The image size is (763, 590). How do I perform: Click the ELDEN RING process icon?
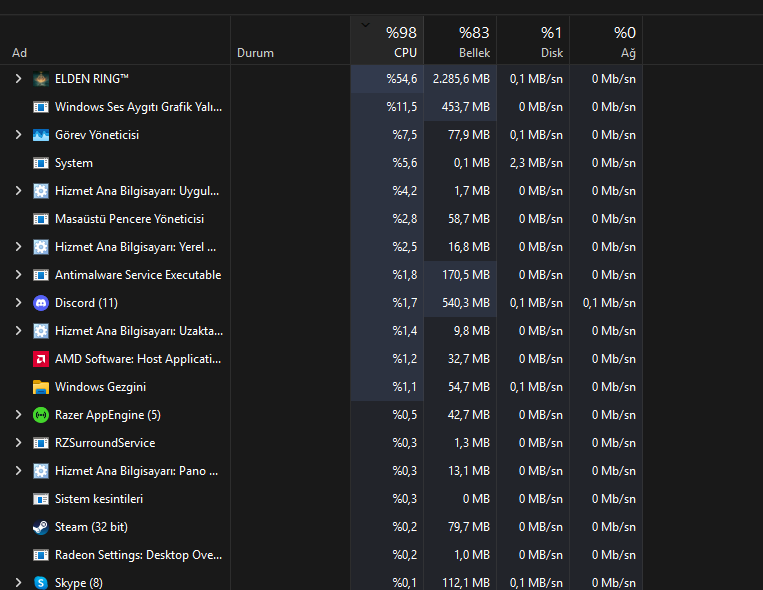pos(41,79)
